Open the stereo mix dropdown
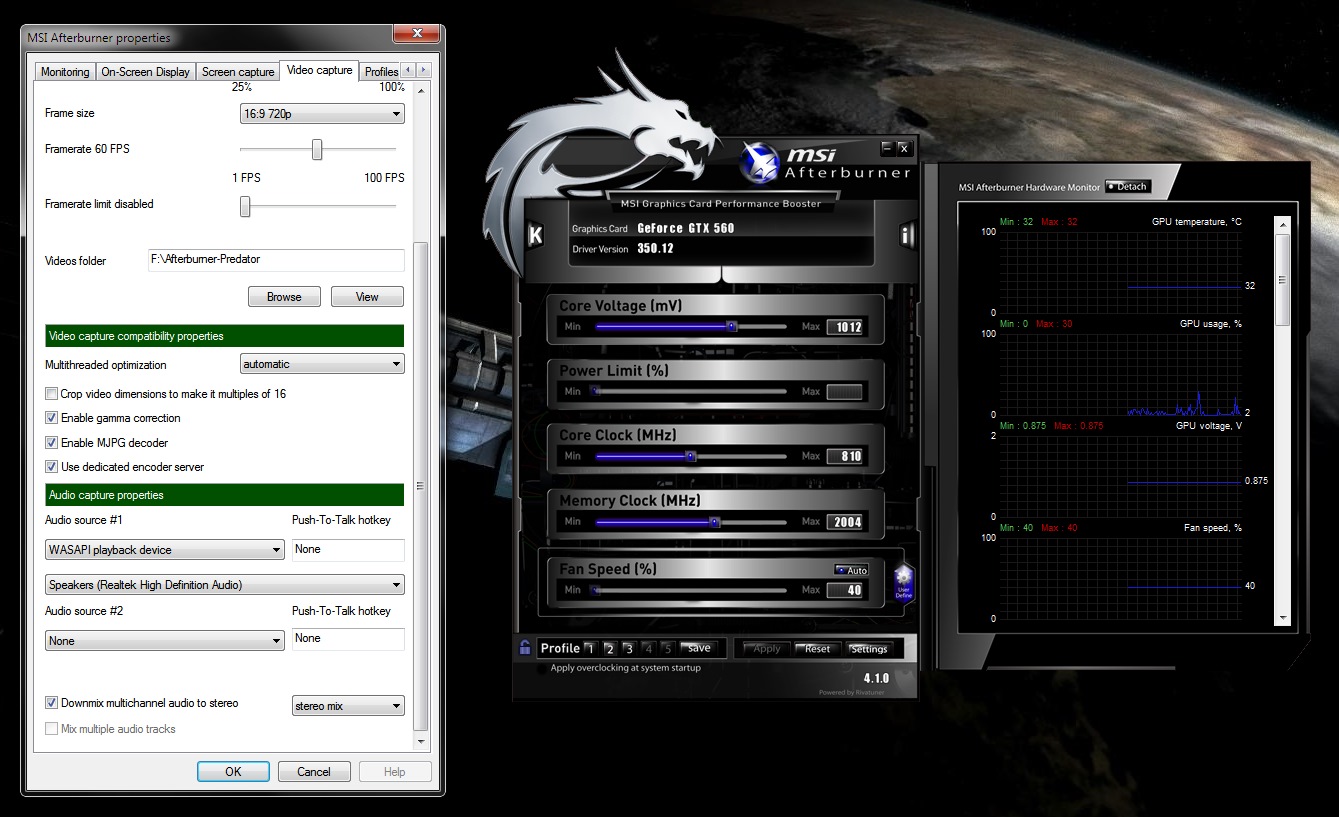 tap(348, 706)
